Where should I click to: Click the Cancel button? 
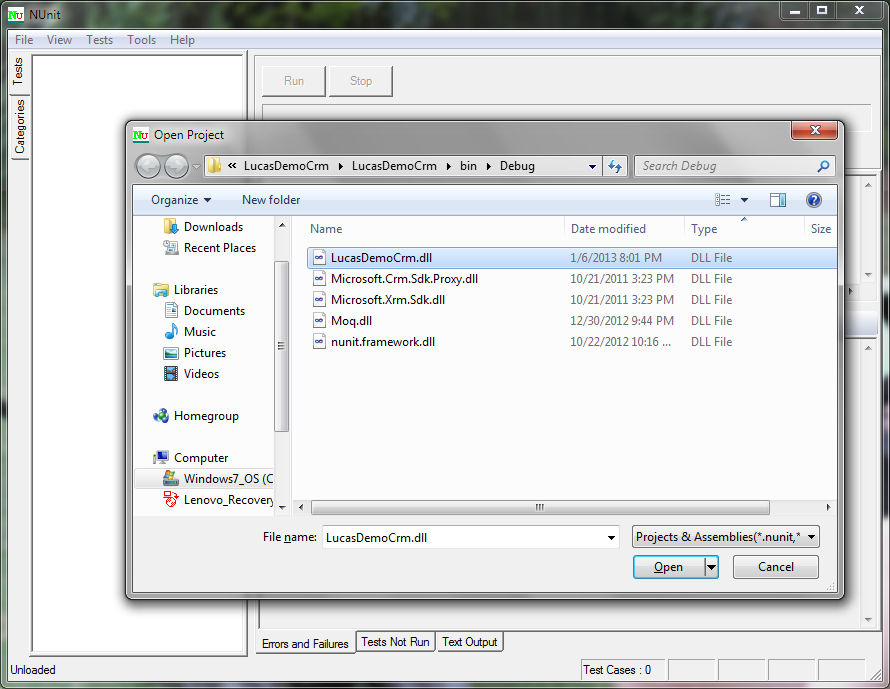775,567
